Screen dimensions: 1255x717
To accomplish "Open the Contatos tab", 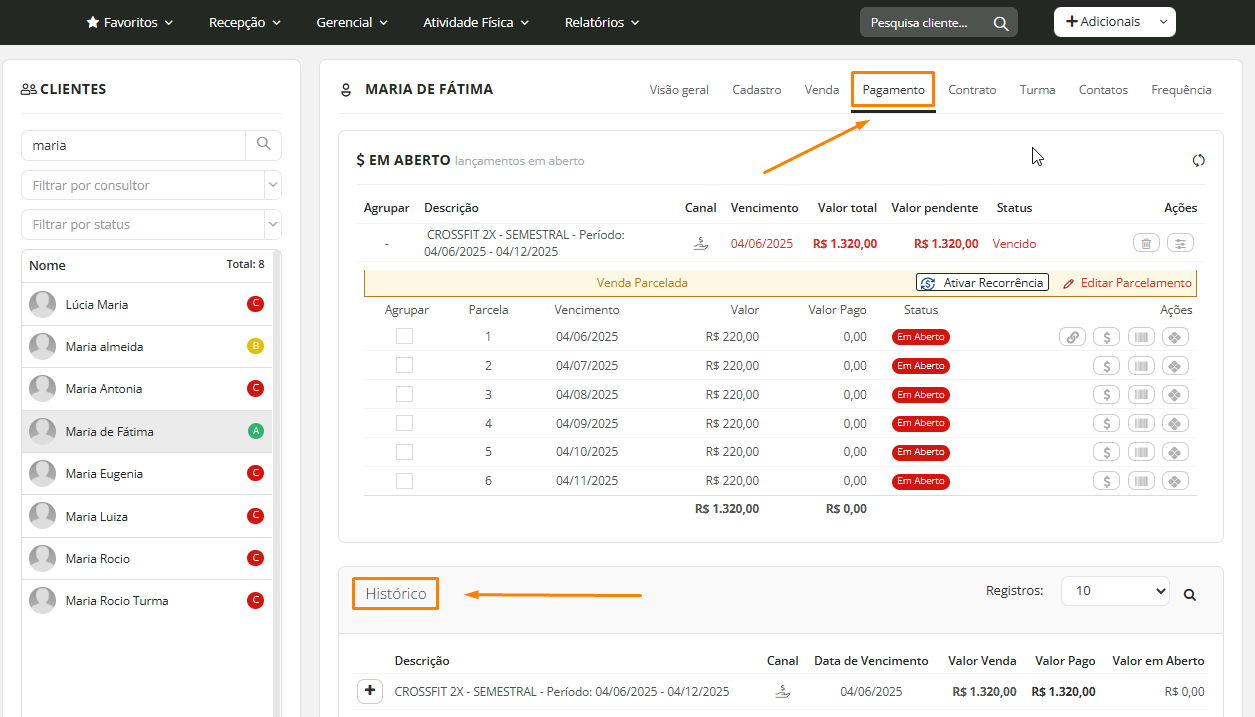I will click(1103, 90).
